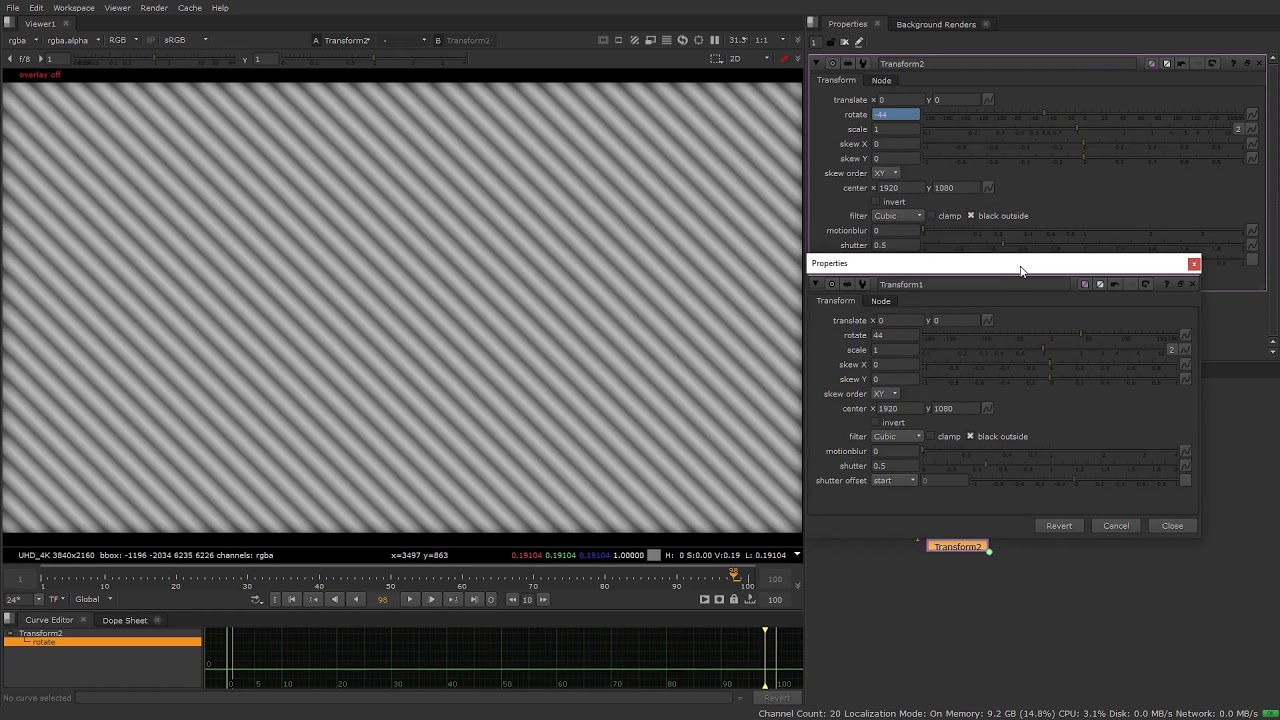
Task: Click the center-node icon in the Transform1 header
Action: pos(831,284)
